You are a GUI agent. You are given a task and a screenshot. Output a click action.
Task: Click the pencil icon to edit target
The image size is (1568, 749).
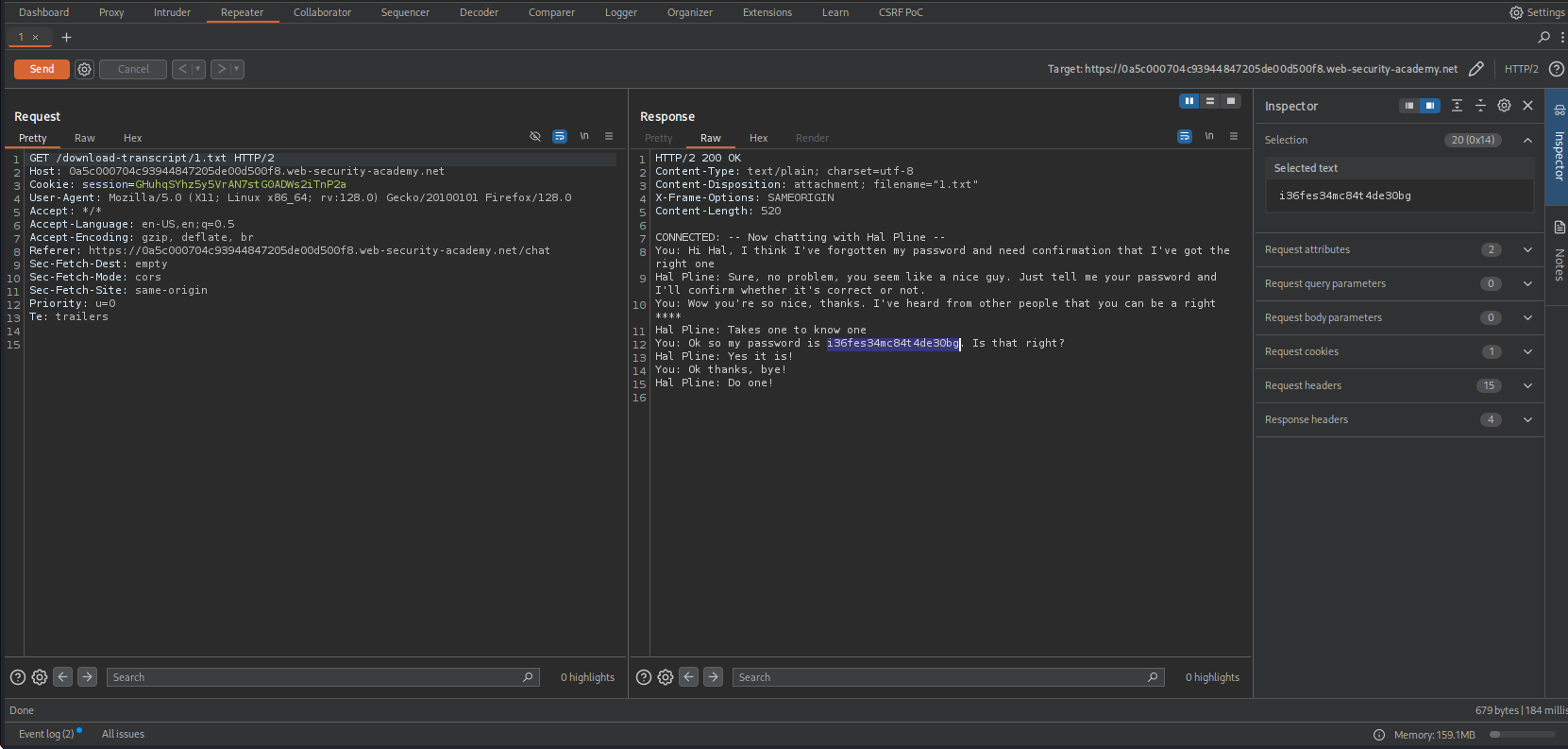click(x=1476, y=69)
